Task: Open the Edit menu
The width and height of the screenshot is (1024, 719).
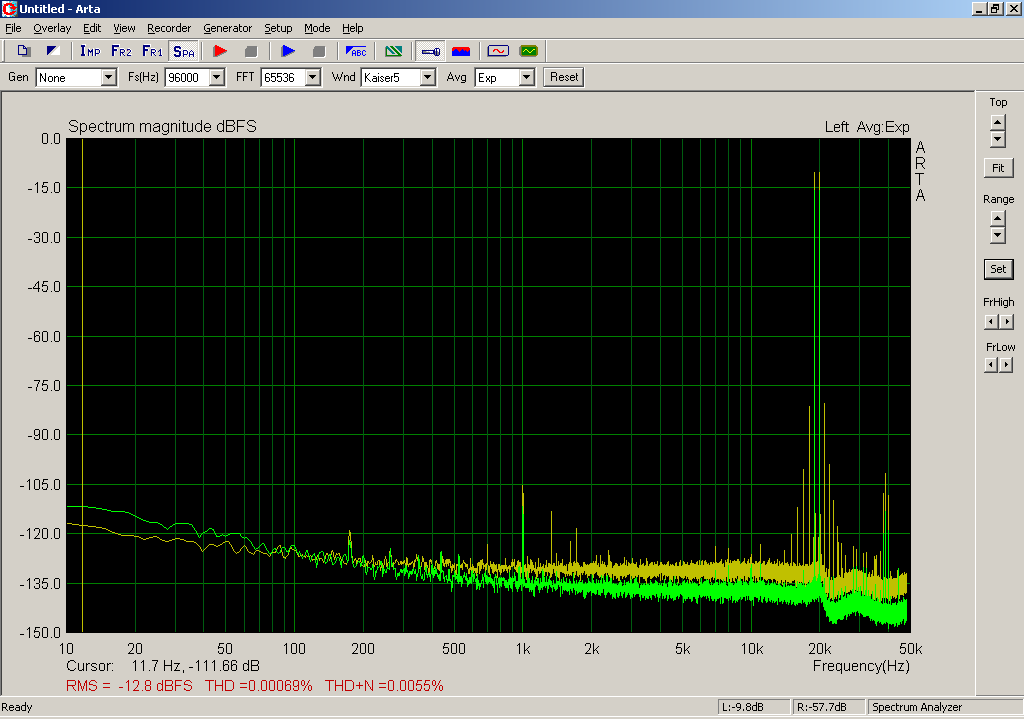Action: click(91, 28)
